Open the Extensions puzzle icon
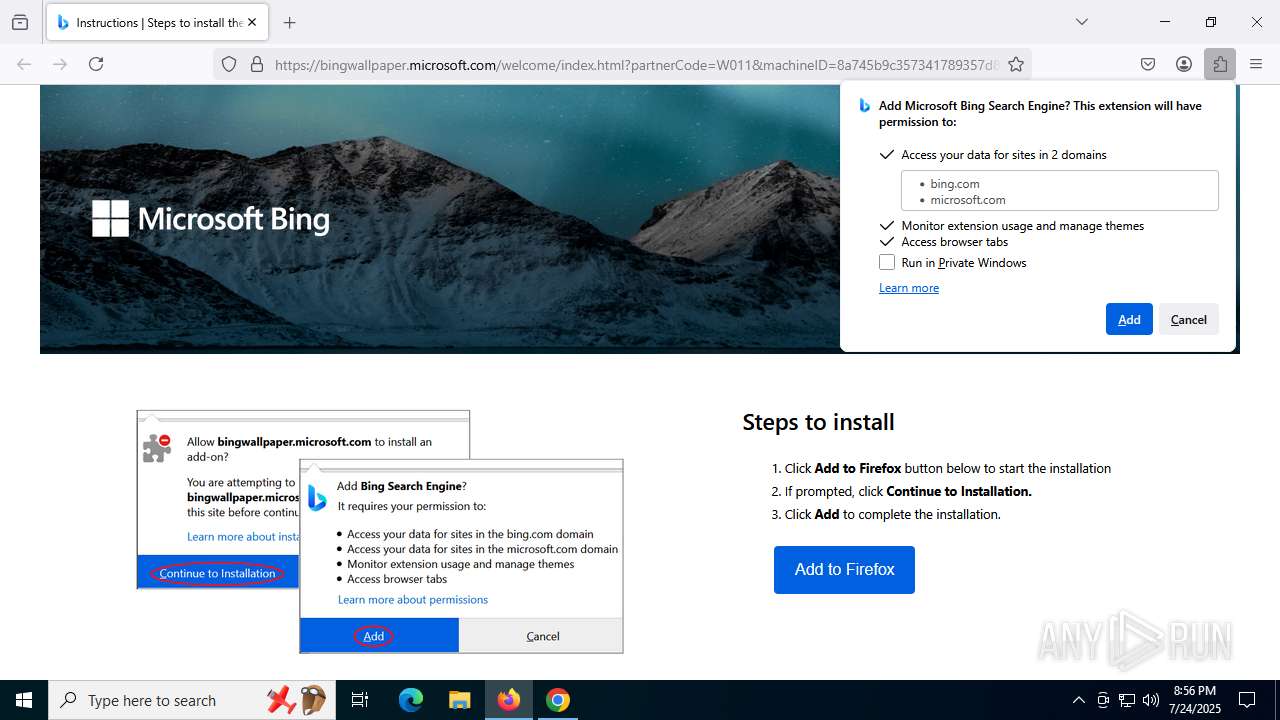Image resolution: width=1280 pixels, height=720 pixels. coord(1220,64)
